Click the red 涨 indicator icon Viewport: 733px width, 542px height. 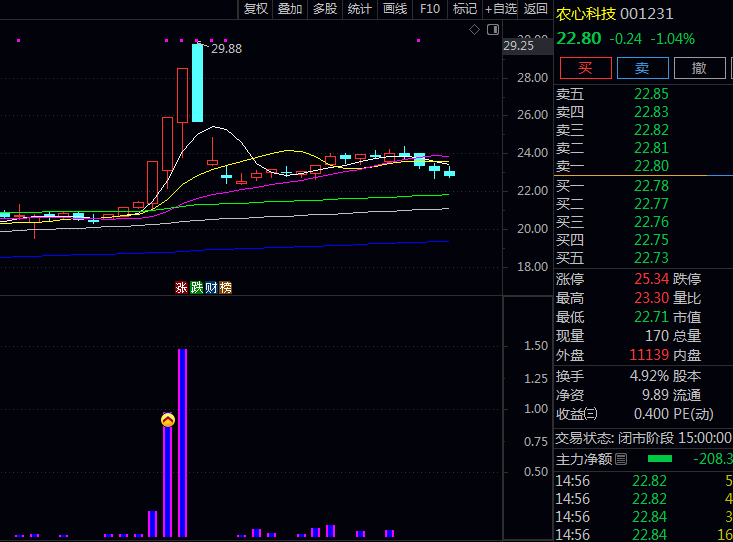click(x=181, y=288)
